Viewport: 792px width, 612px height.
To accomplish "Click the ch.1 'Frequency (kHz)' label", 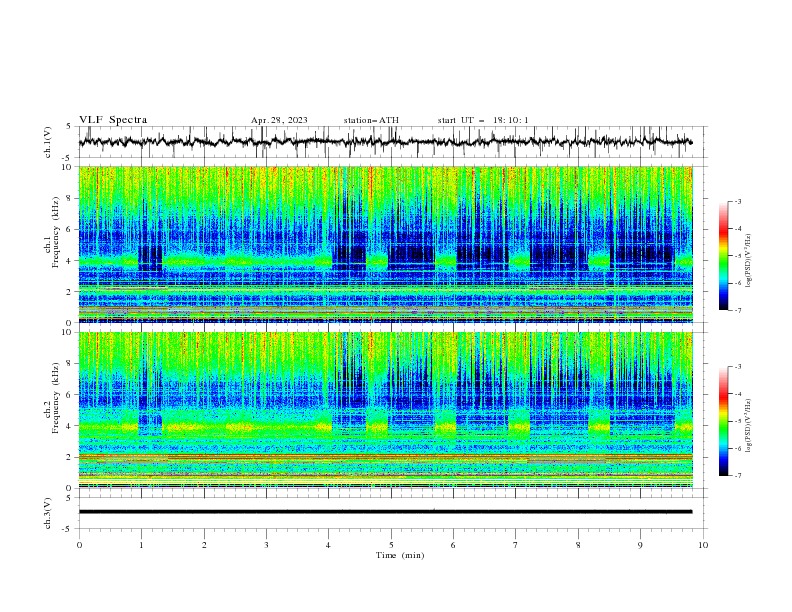I will pos(56,233).
